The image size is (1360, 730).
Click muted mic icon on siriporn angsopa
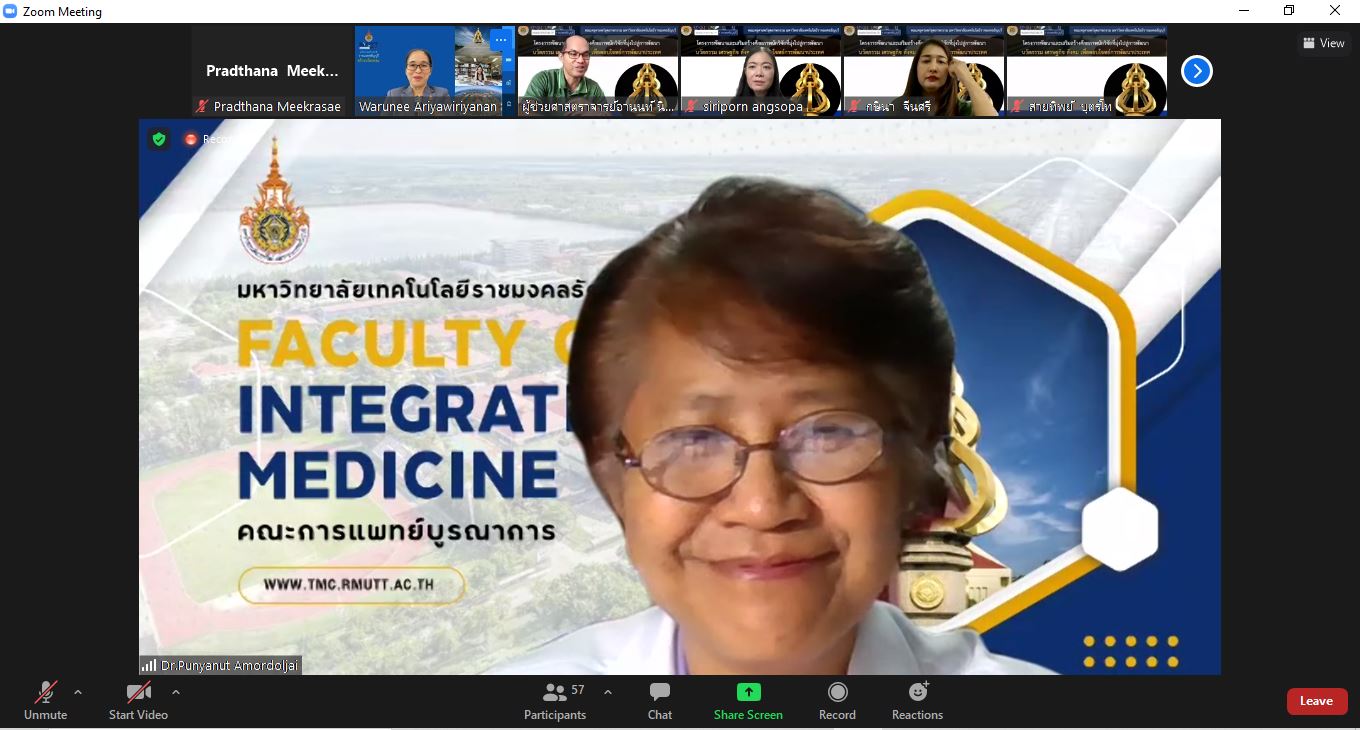coord(691,106)
